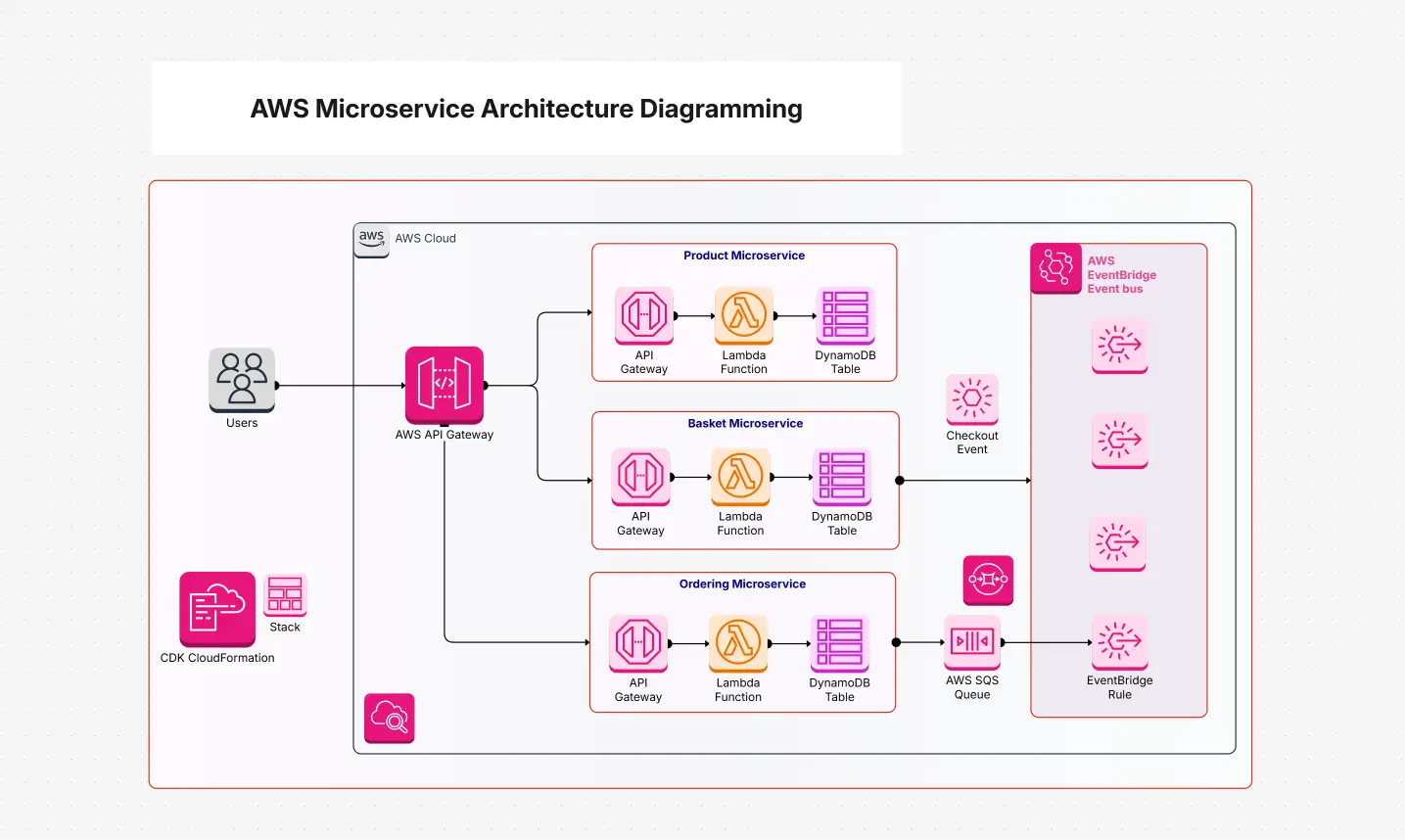This screenshot has width=1405, height=840.
Task: Click the 'Ordering Microservice' heading
Action: 742,584
